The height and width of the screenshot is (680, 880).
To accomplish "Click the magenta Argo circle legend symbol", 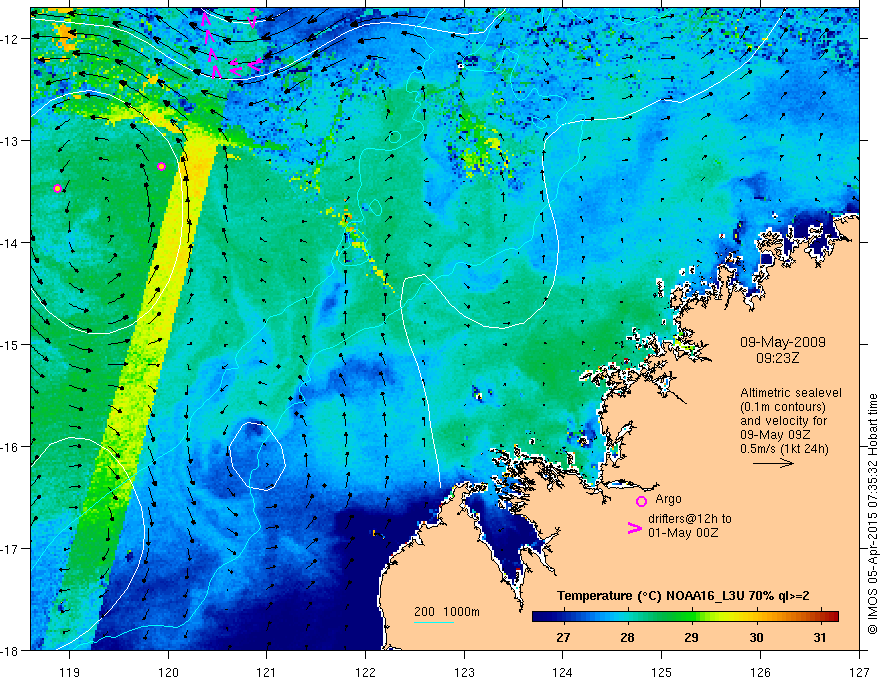I will 641,501.
